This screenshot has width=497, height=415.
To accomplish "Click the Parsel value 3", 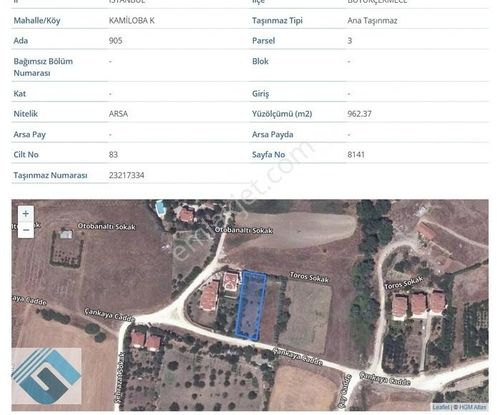I will click(350, 41).
